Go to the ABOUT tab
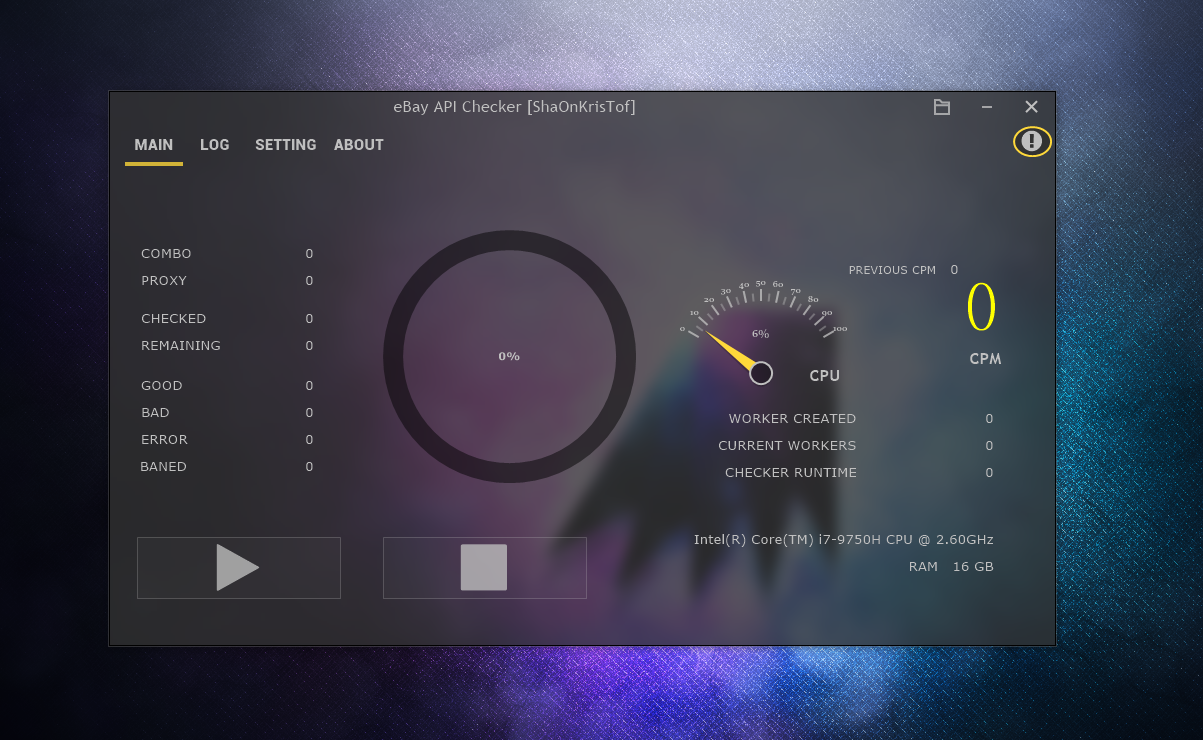The image size is (1203, 740). point(359,145)
